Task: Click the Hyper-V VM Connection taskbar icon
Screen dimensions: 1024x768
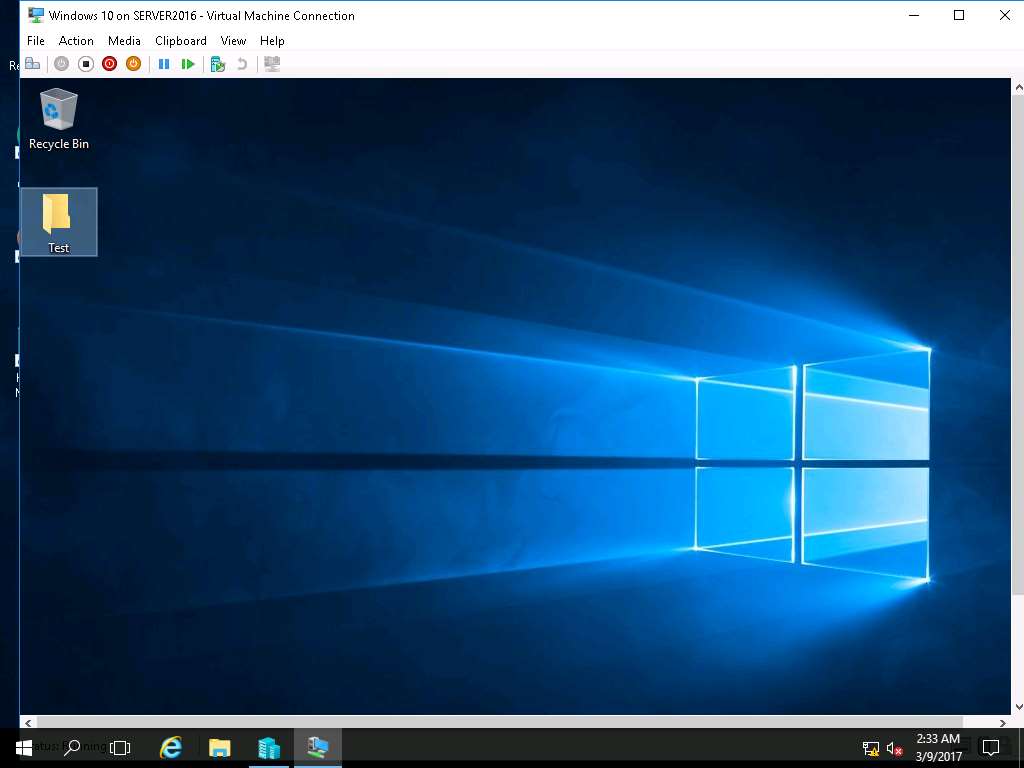Action: [x=318, y=748]
